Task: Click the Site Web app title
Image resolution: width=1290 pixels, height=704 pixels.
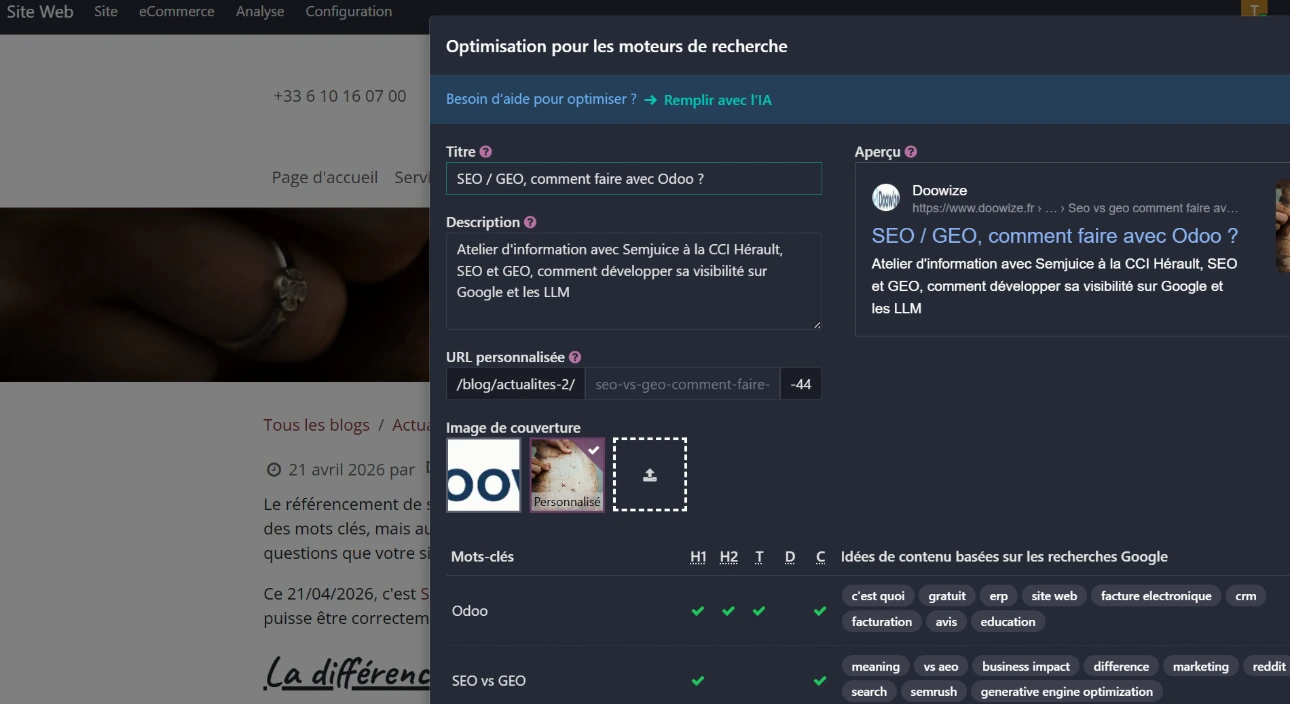Action: (x=40, y=12)
